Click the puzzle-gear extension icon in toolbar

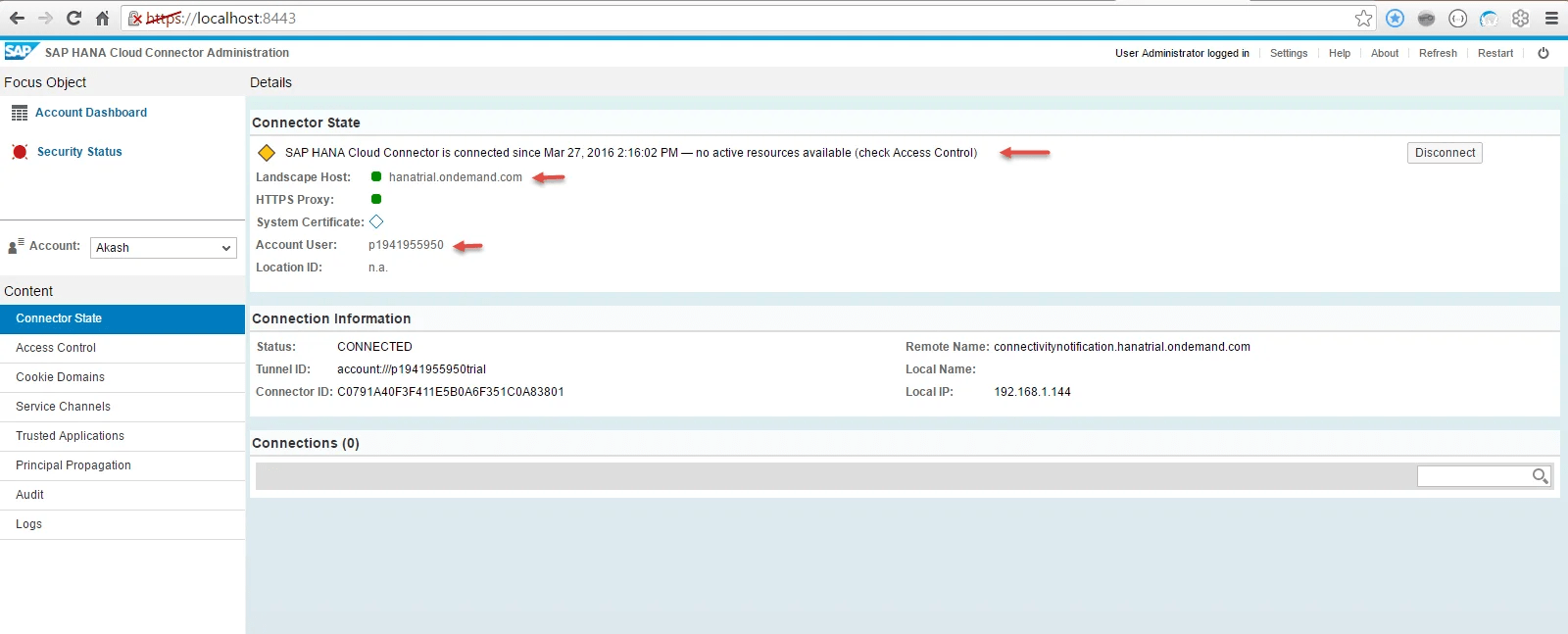pos(1520,18)
